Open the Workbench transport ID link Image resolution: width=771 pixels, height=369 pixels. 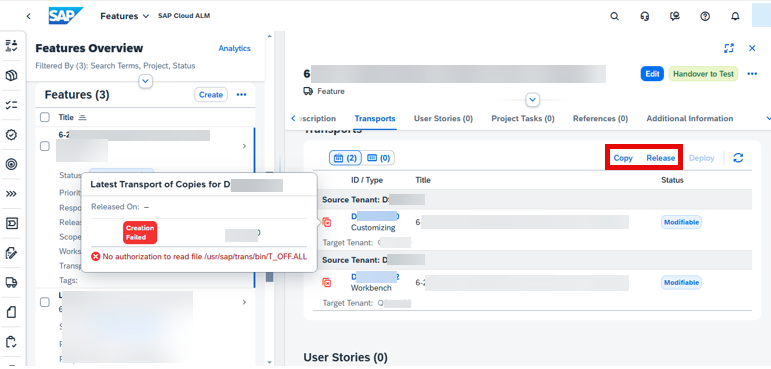(375, 277)
